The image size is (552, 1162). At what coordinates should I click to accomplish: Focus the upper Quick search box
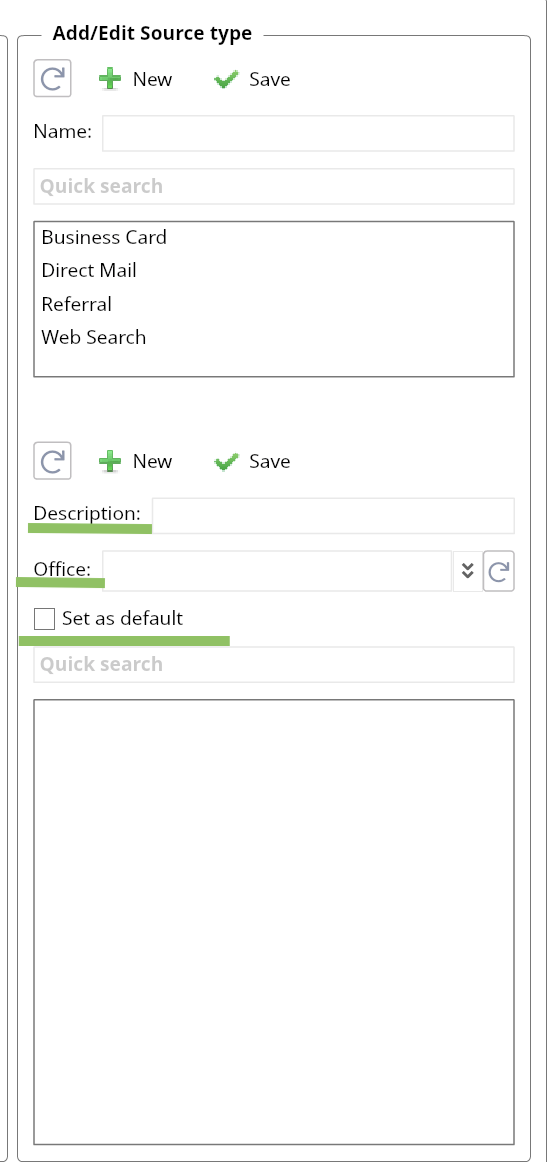pyautogui.click(x=274, y=186)
